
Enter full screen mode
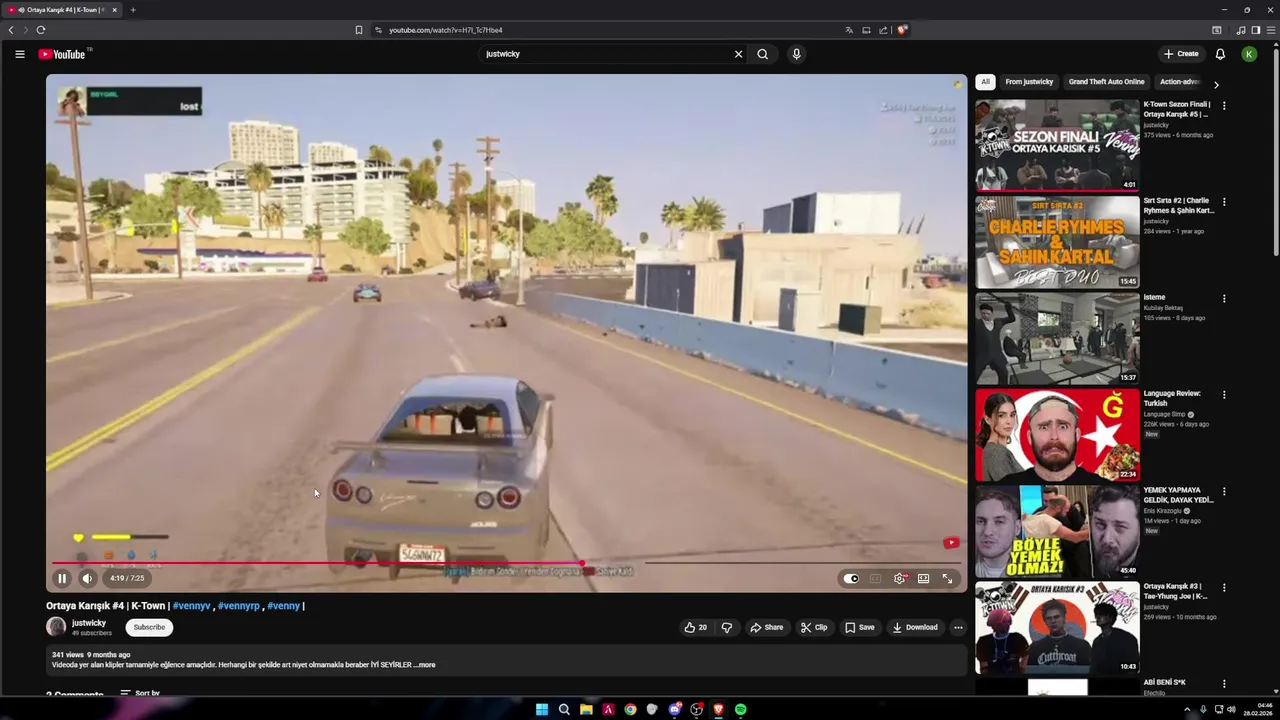click(x=947, y=578)
